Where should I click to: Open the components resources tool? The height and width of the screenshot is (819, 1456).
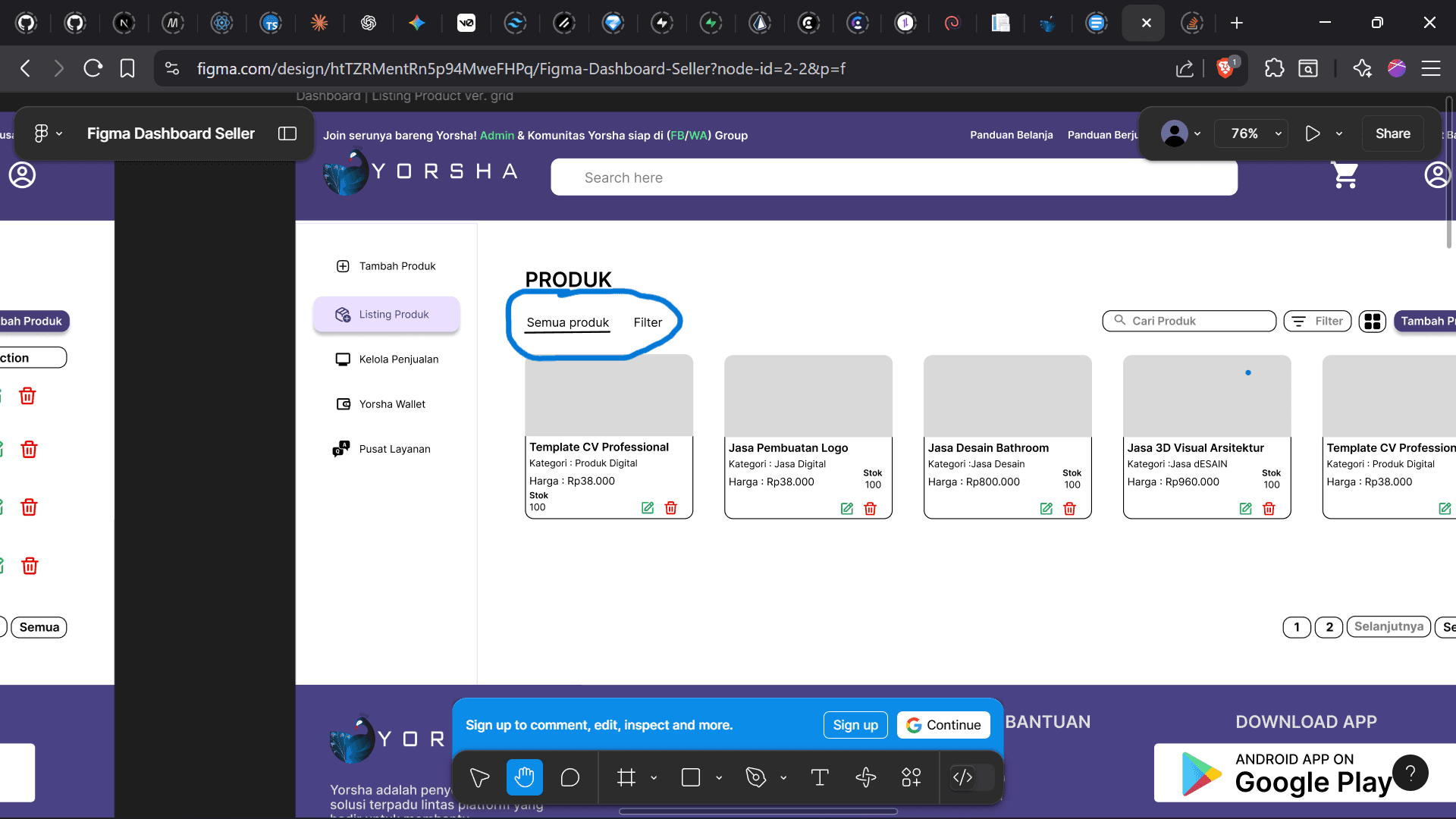(911, 777)
